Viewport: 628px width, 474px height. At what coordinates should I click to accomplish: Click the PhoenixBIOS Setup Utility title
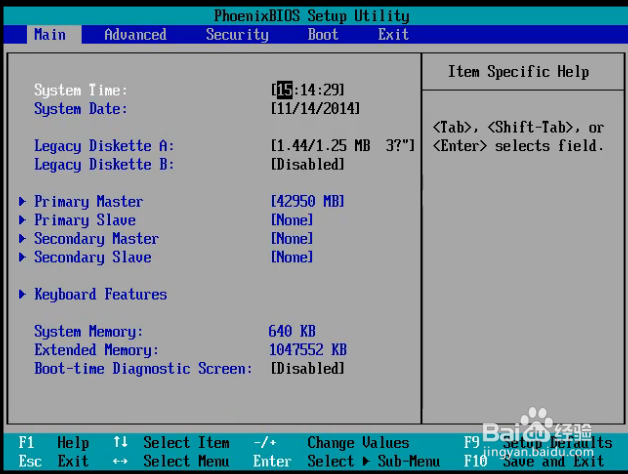point(312,16)
